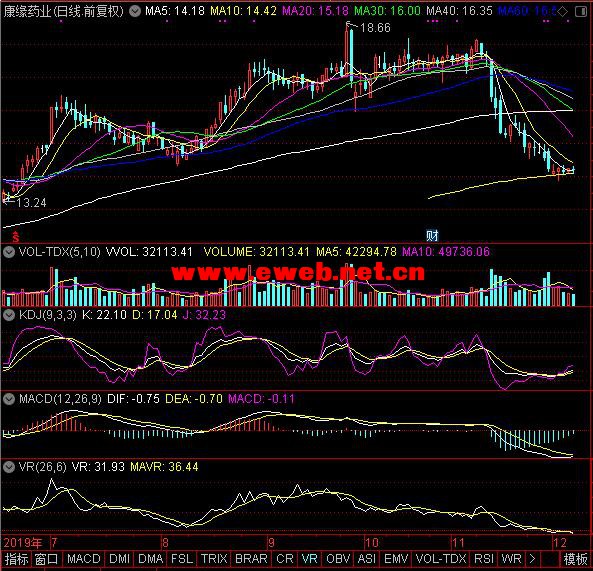Click the K: 22.10 value
The image size is (593, 571).
(x=104, y=315)
